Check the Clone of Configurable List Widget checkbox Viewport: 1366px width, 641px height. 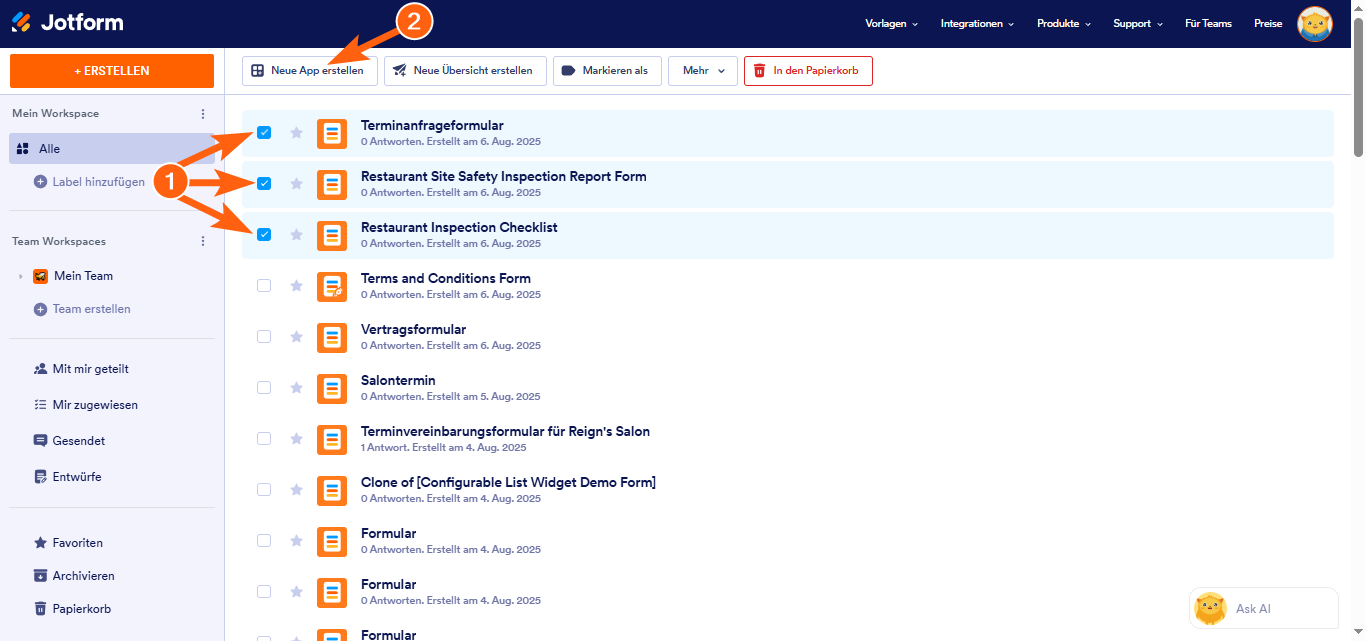coord(264,489)
